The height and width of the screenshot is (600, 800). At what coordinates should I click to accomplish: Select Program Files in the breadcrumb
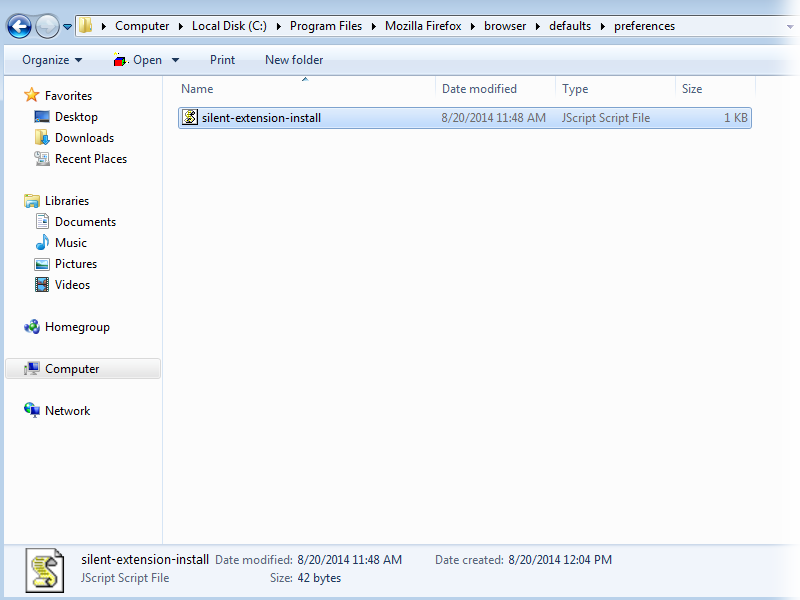(326, 26)
